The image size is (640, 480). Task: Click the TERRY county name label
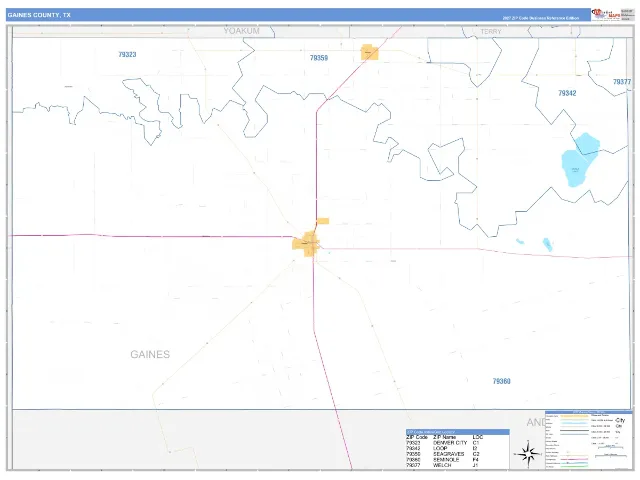coord(491,31)
